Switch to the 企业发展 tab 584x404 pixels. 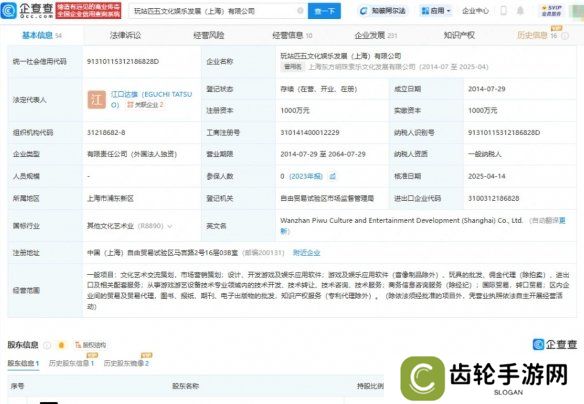coord(376,35)
